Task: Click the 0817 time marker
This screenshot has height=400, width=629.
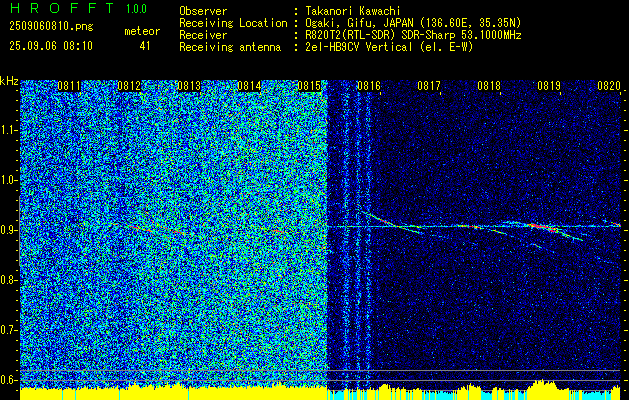Action: (x=429, y=86)
